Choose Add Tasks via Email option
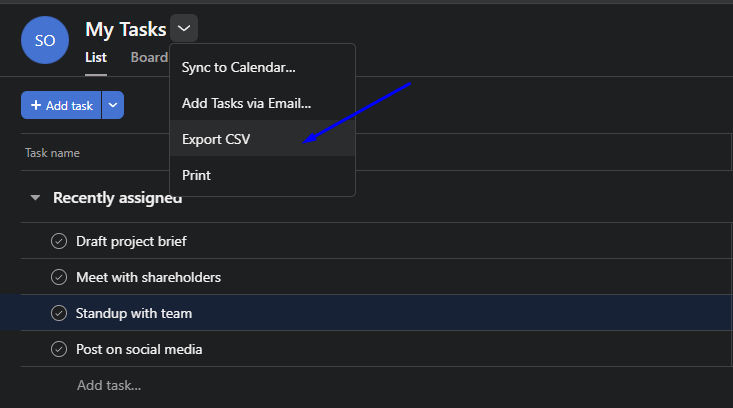Screen dimensions: 733x408 [x=246, y=103]
